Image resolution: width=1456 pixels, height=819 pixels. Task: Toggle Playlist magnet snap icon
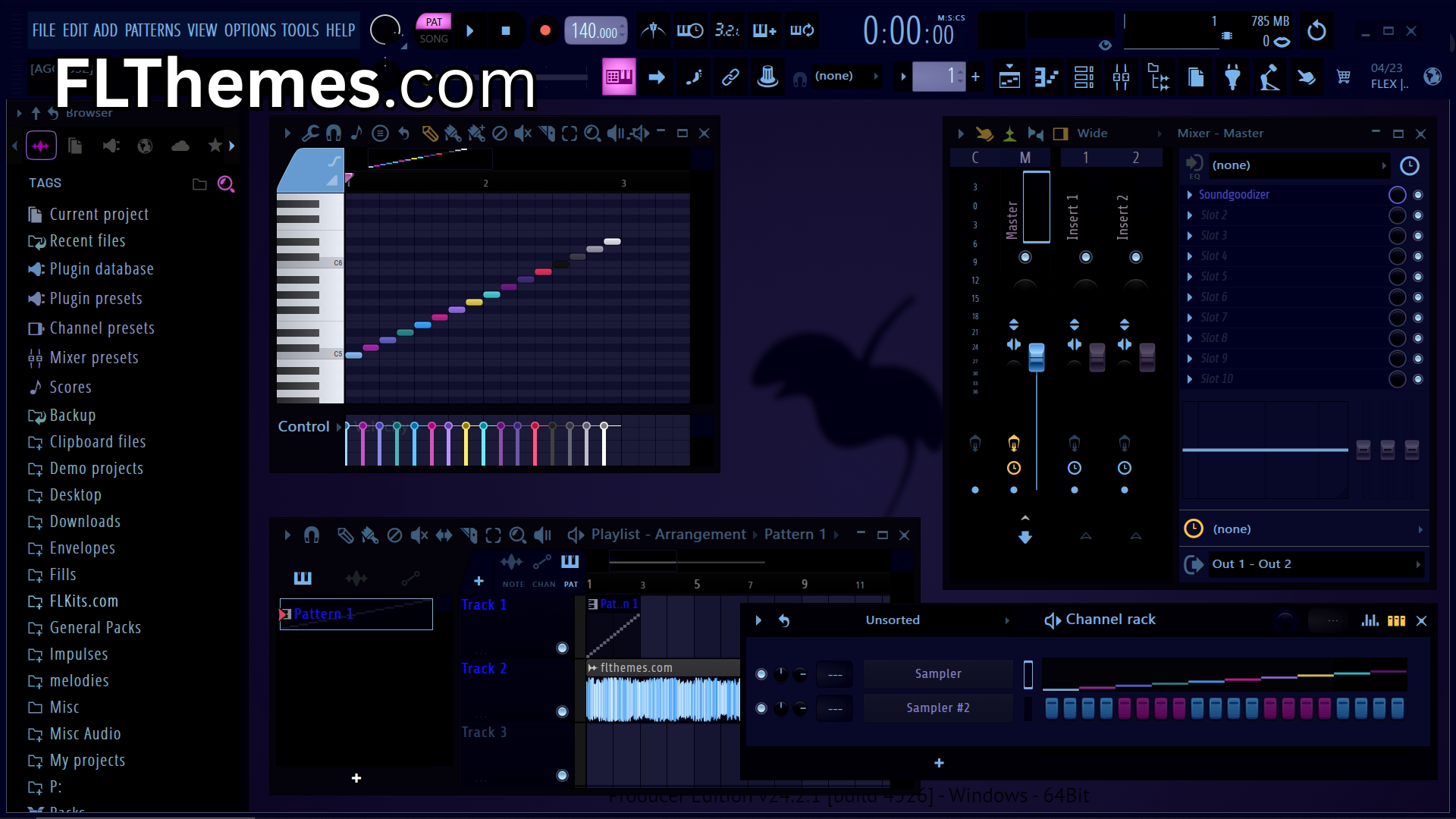[311, 535]
